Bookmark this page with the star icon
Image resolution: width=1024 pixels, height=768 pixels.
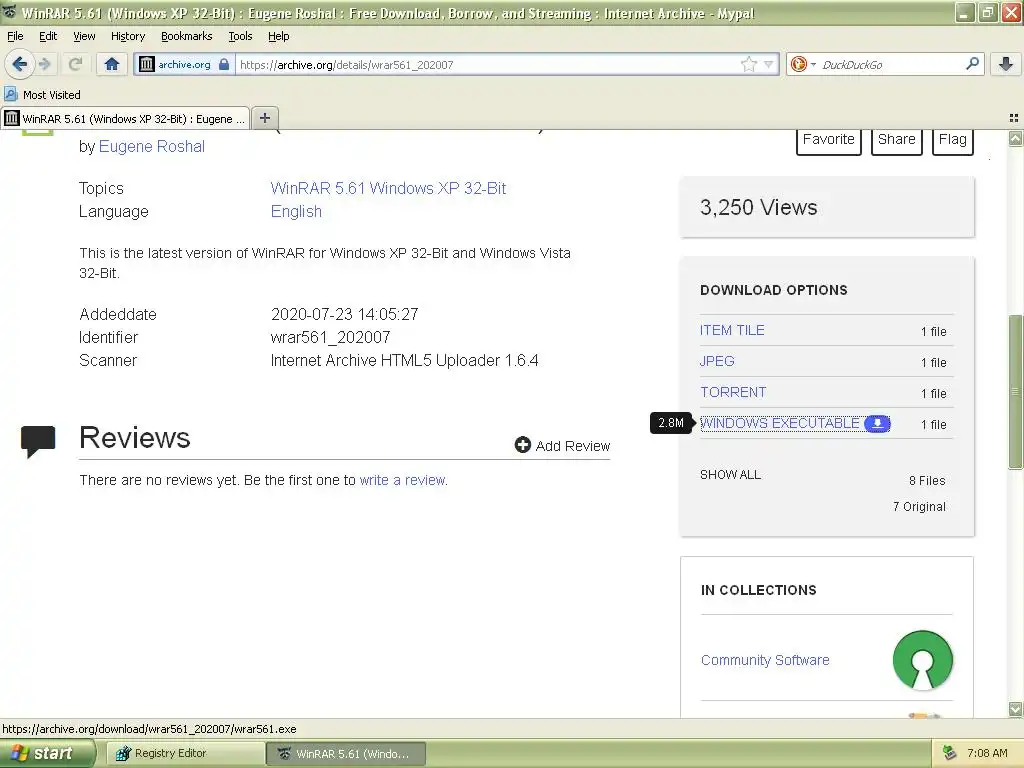(x=748, y=64)
